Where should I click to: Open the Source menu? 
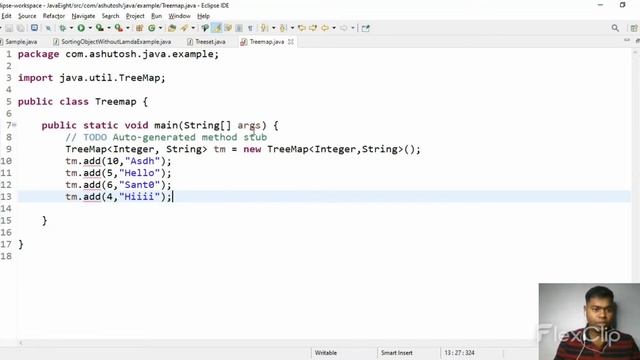pyautogui.click(x=27, y=16)
